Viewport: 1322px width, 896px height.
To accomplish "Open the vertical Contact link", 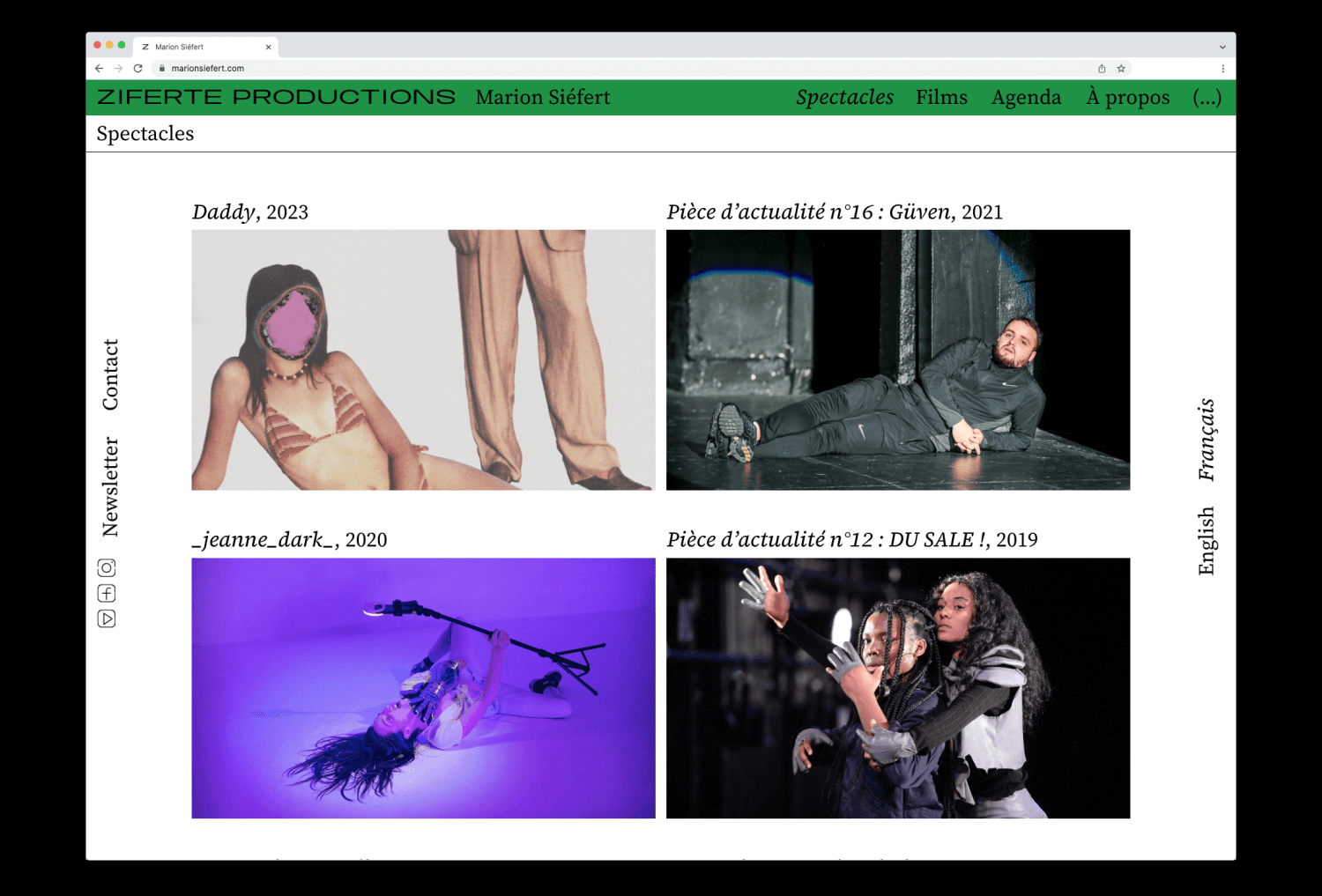I will pos(110,374).
